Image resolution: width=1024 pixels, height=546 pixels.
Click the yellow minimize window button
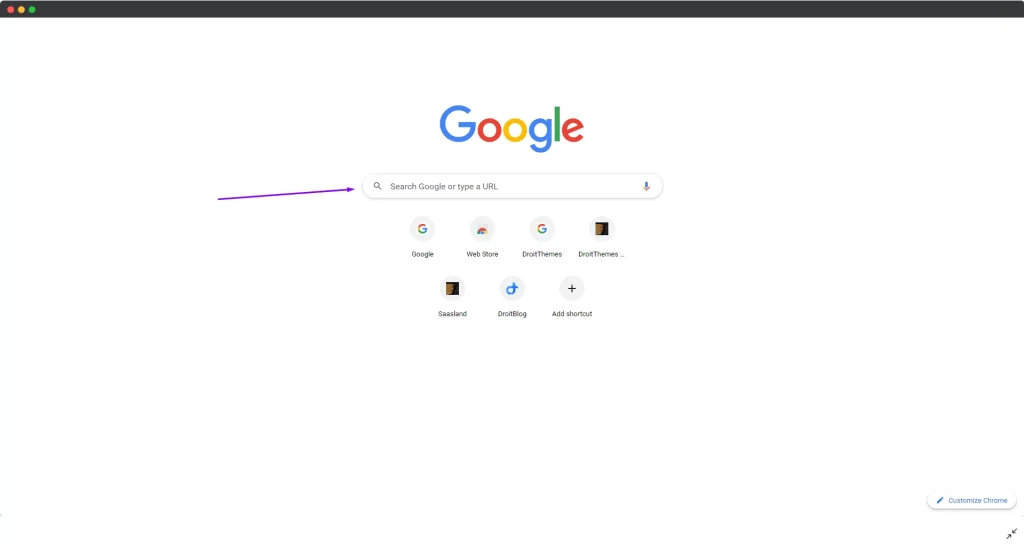pyautogui.click(x=21, y=10)
